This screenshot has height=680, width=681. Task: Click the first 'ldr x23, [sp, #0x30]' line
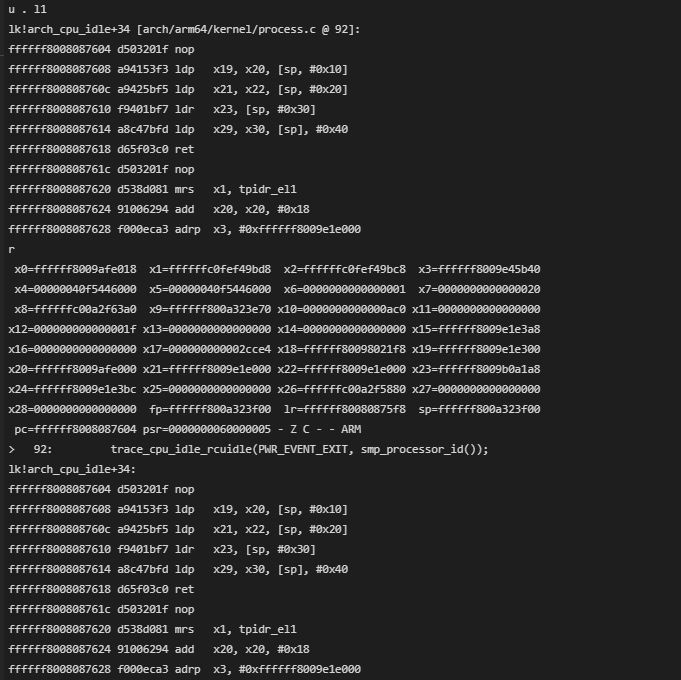[x=162, y=109]
